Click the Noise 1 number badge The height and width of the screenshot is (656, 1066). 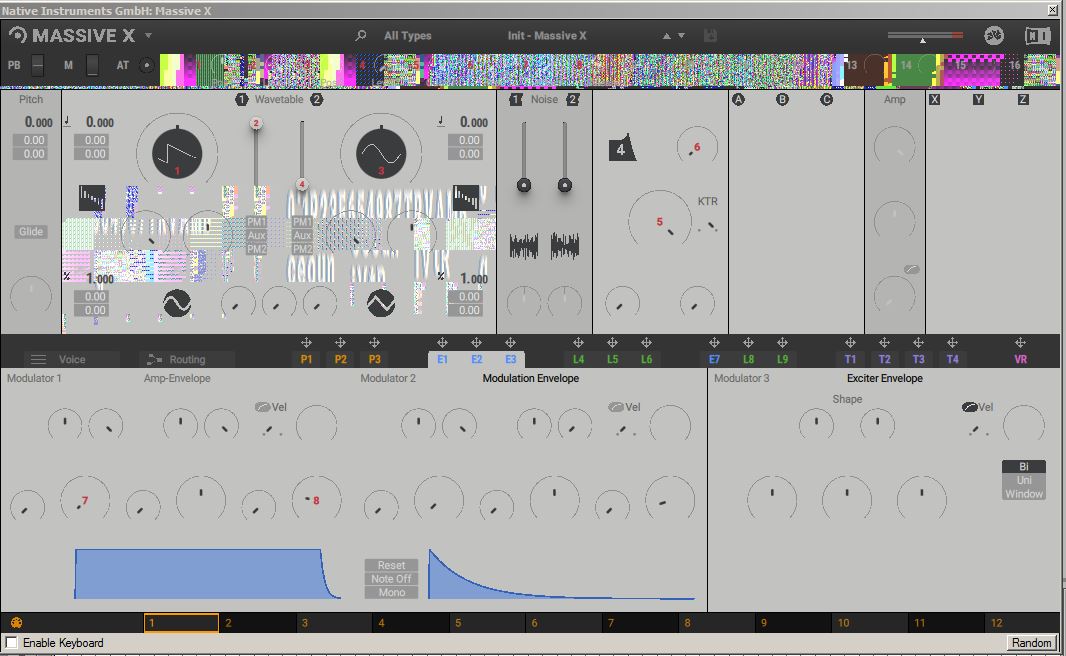coord(516,99)
